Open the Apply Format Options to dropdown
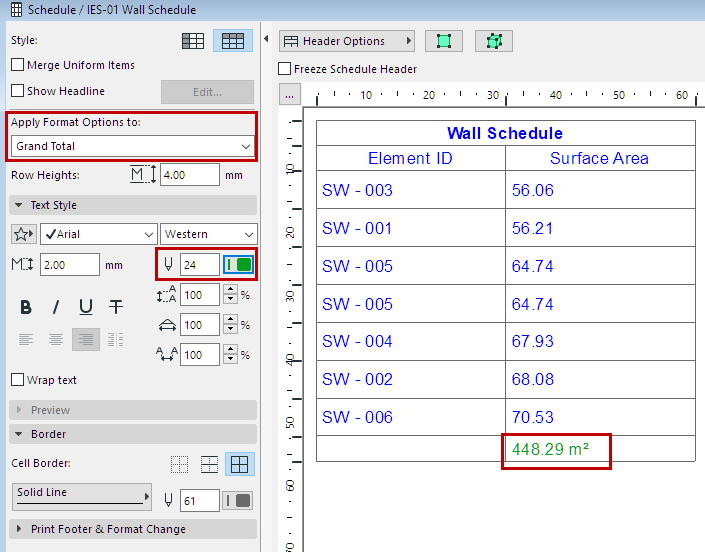 pyautogui.click(x=133, y=147)
